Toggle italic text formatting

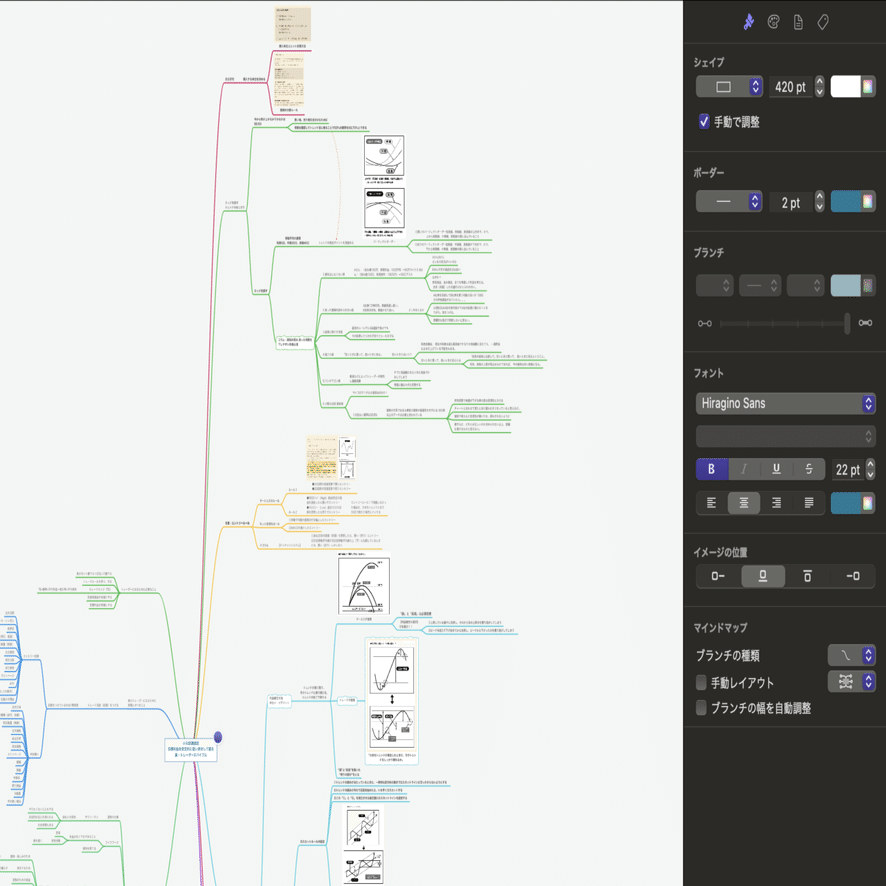coord(744,469)
